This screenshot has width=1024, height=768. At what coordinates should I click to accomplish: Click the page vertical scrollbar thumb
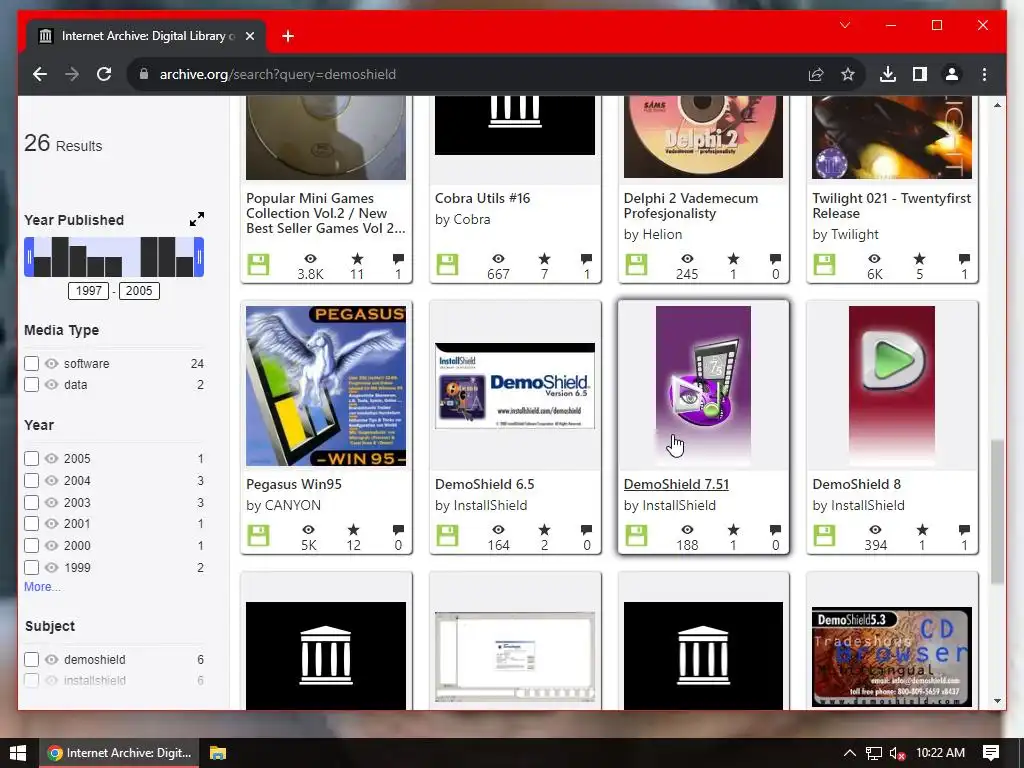997,512
